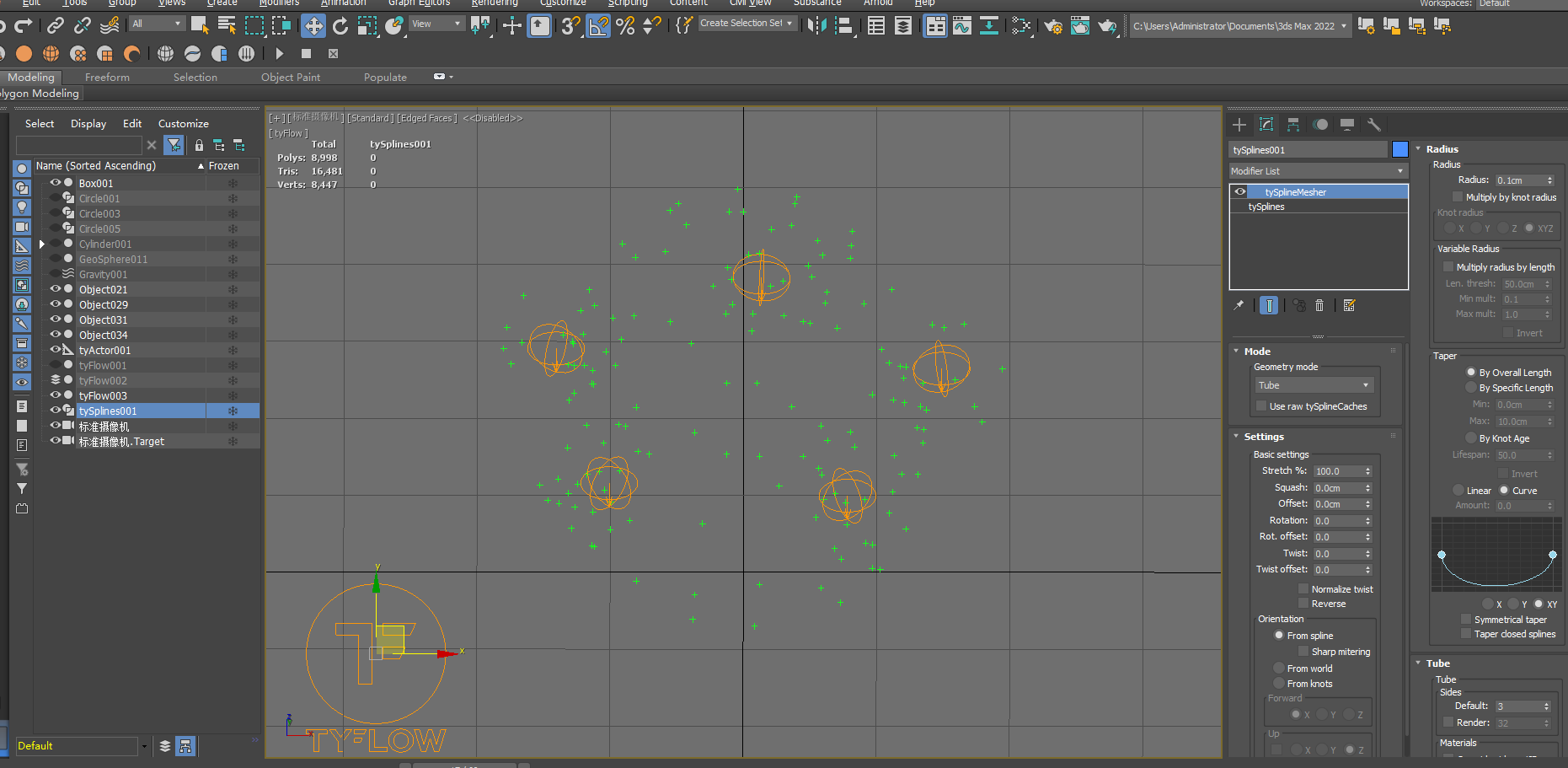Open Configure Modifier Sets icon
1568x768 pixels.
pyautogui.click(x=1349, y=305)
